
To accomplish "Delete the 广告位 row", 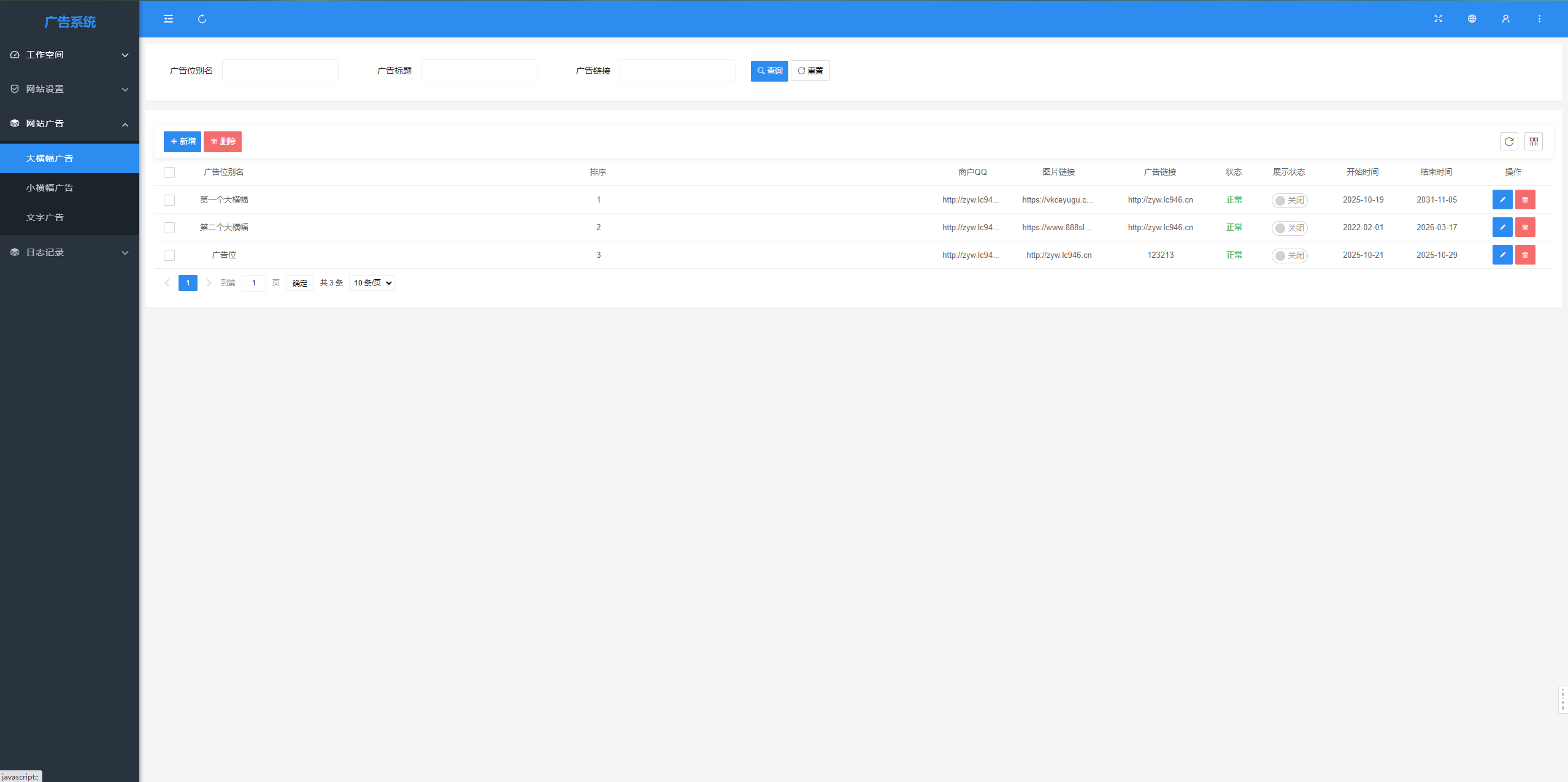I will 1525,255.
